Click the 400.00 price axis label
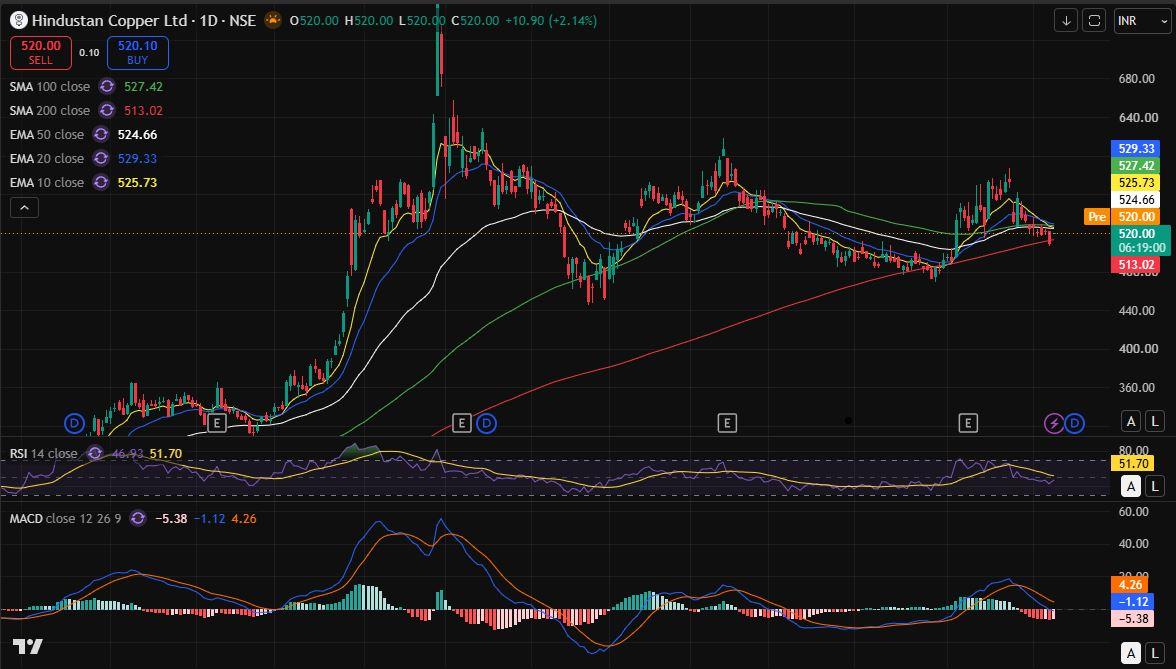The height and width of the screenshot is (669, 1176). pos(1136,349)
